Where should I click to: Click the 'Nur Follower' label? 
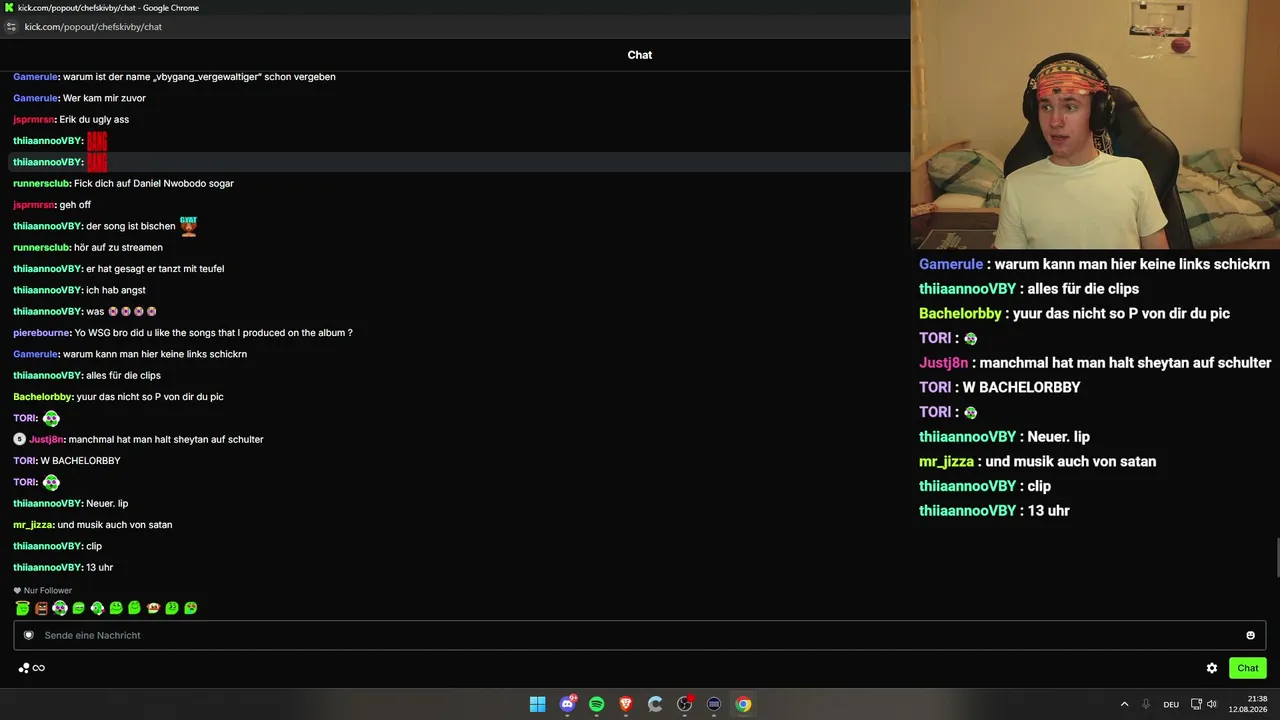click(48, 591)
